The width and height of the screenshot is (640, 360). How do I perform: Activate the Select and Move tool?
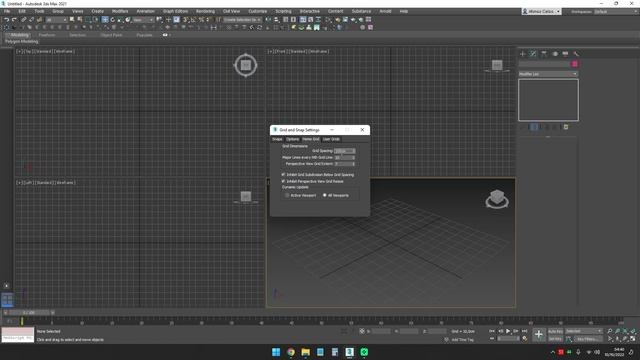point(105,20)
